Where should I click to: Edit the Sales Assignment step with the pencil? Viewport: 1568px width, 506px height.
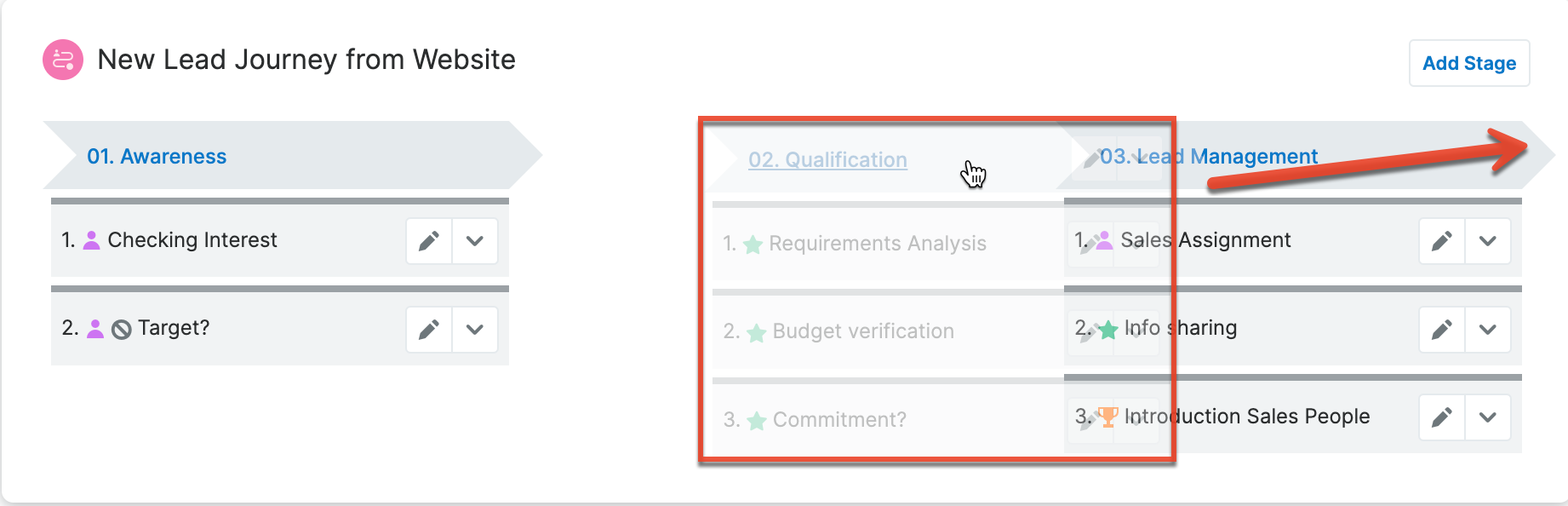1441,241
